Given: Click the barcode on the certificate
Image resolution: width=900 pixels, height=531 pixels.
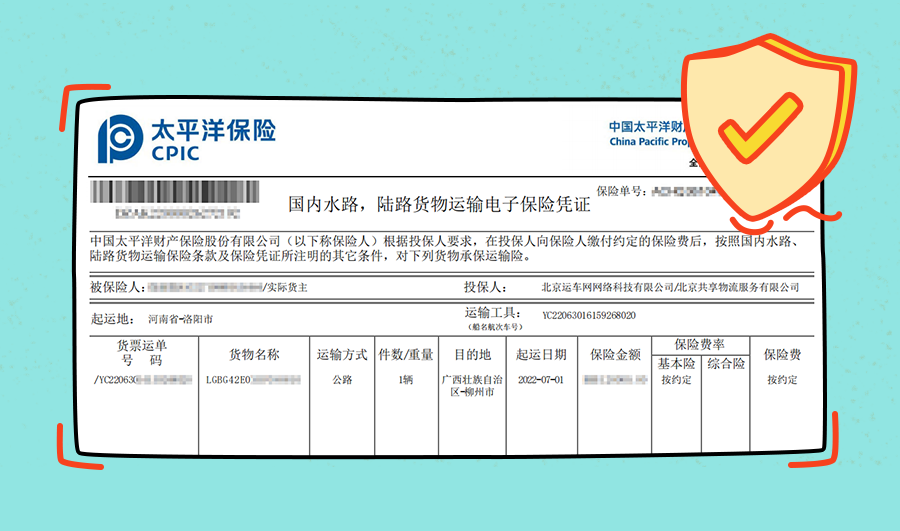Looking at the screenshot, I should [x=174, y=192].
